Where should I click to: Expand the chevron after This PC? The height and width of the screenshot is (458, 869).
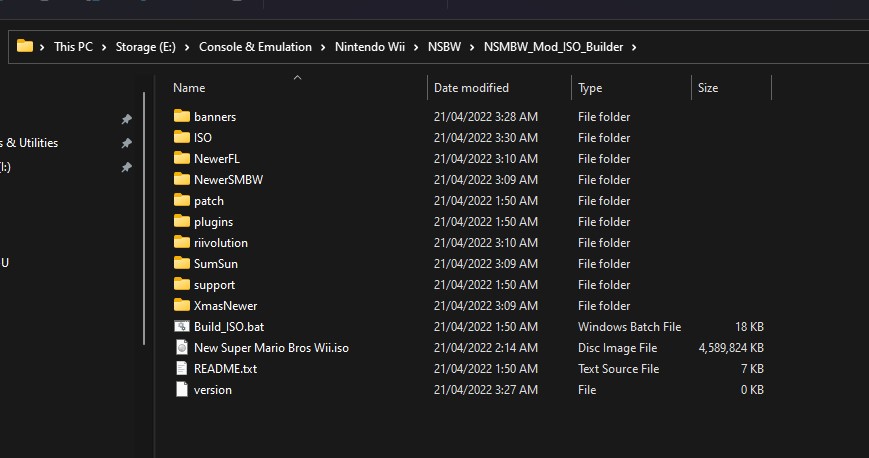pos(104,48)
